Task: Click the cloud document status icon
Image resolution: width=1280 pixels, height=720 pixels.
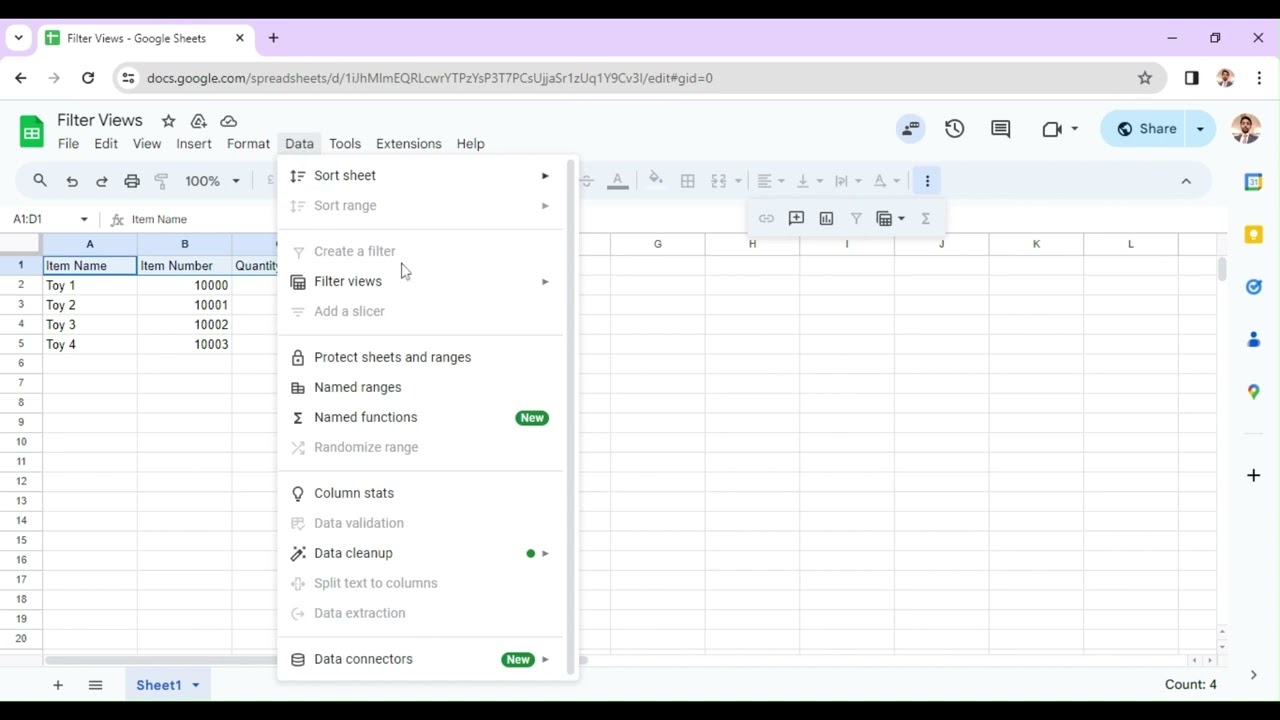Action: tap(228, 121)
